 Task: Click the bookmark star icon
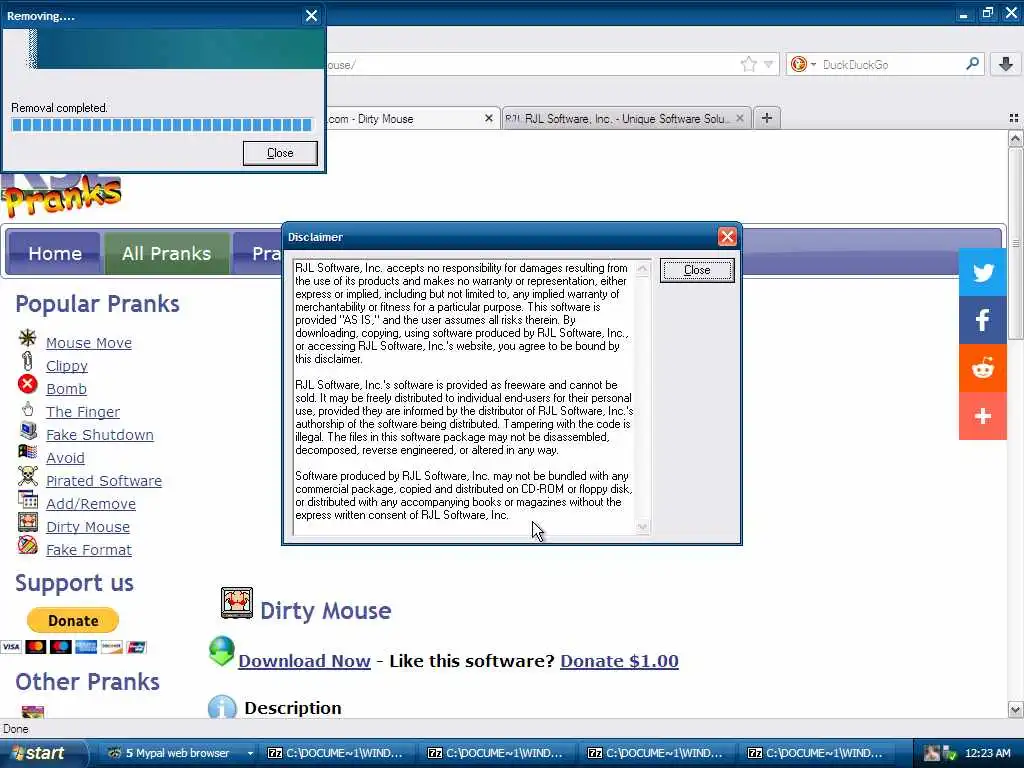(x=748, y=64)
